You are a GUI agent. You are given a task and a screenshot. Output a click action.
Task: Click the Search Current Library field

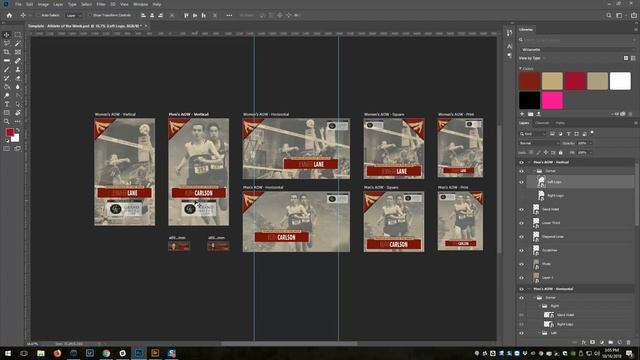577,40
